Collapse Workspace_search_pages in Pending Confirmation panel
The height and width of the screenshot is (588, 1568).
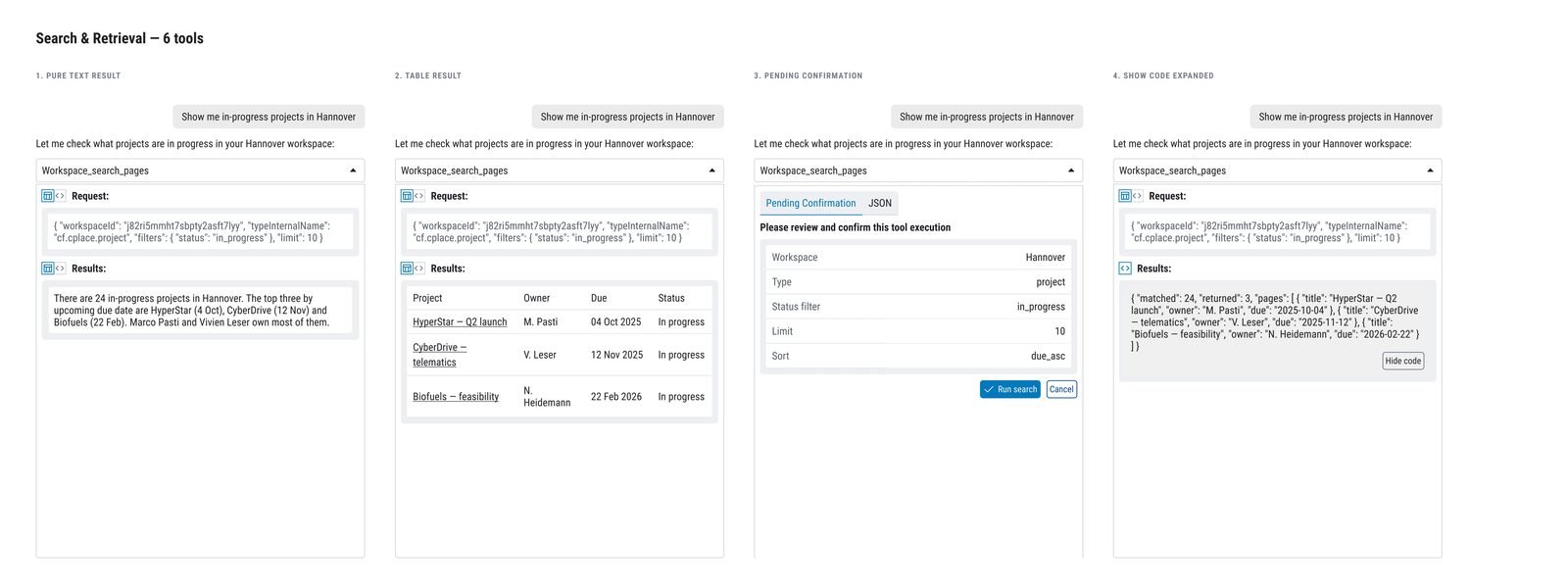pyautogui.click(x=1071, y=171)
